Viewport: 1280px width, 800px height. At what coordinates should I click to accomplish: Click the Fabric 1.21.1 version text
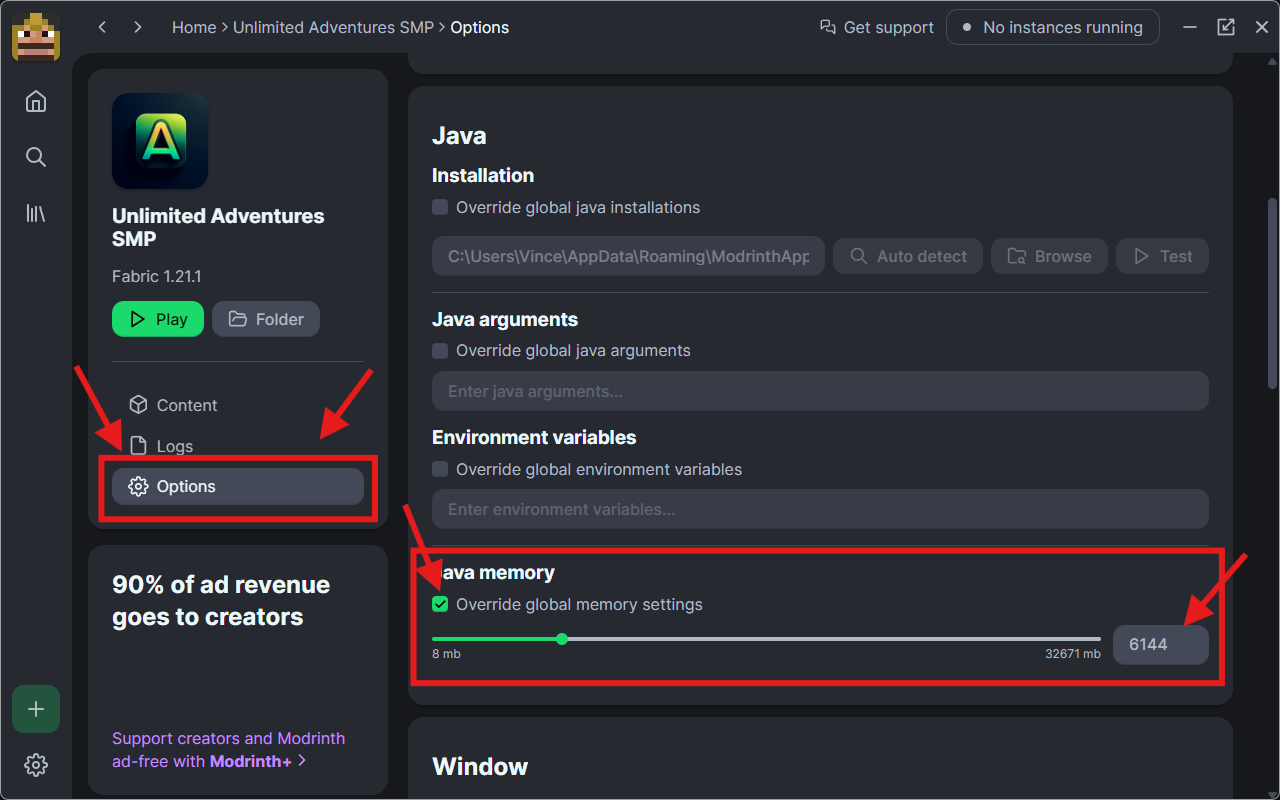coord(157,276)
